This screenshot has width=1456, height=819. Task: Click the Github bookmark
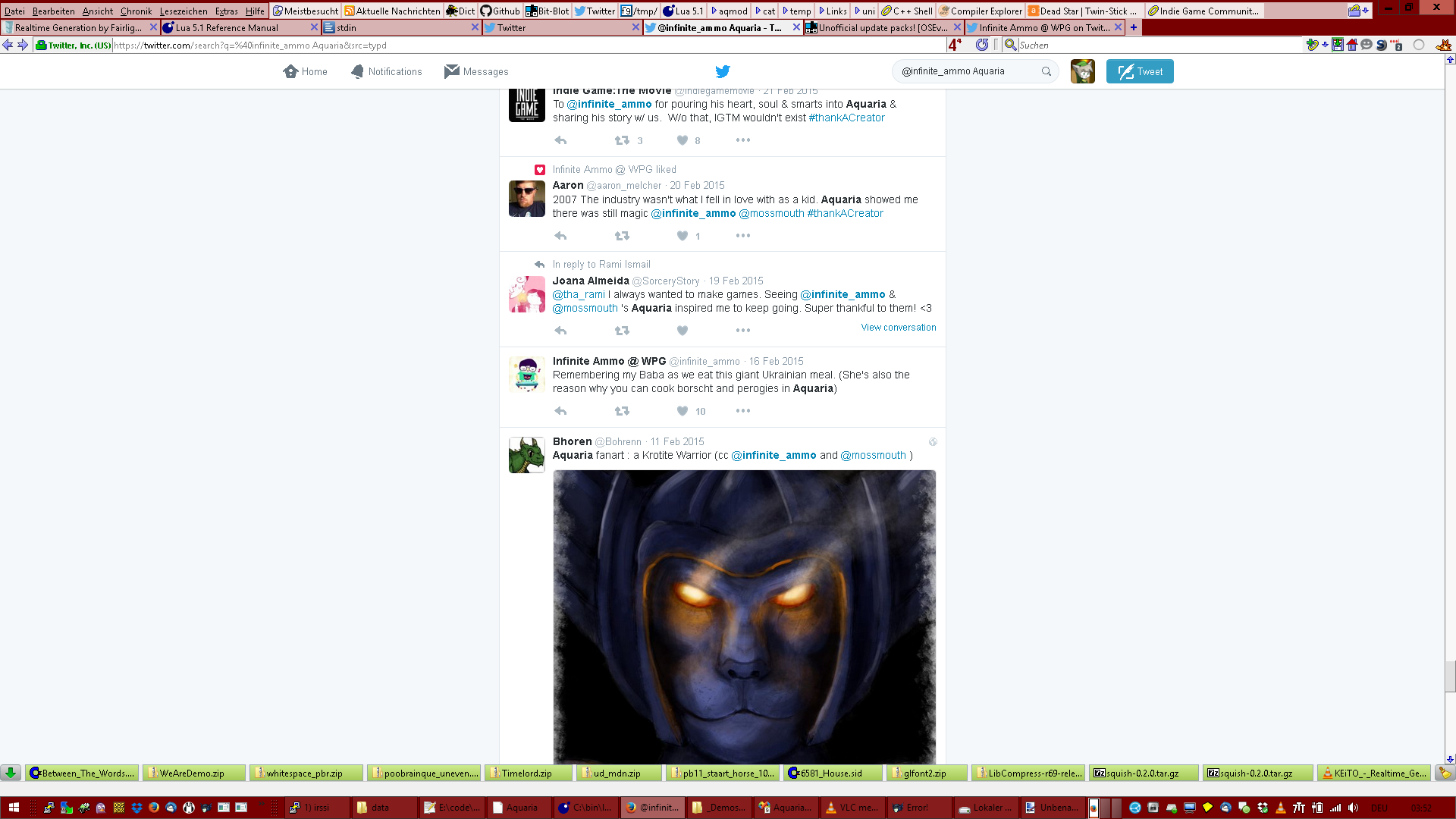[500, 11]
